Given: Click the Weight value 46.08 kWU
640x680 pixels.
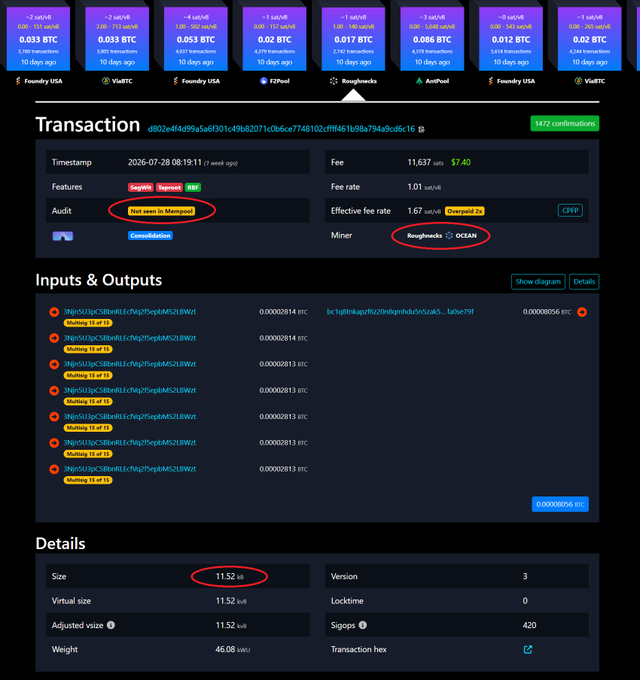Looking at the screenshot, I should tap(232, 649).
